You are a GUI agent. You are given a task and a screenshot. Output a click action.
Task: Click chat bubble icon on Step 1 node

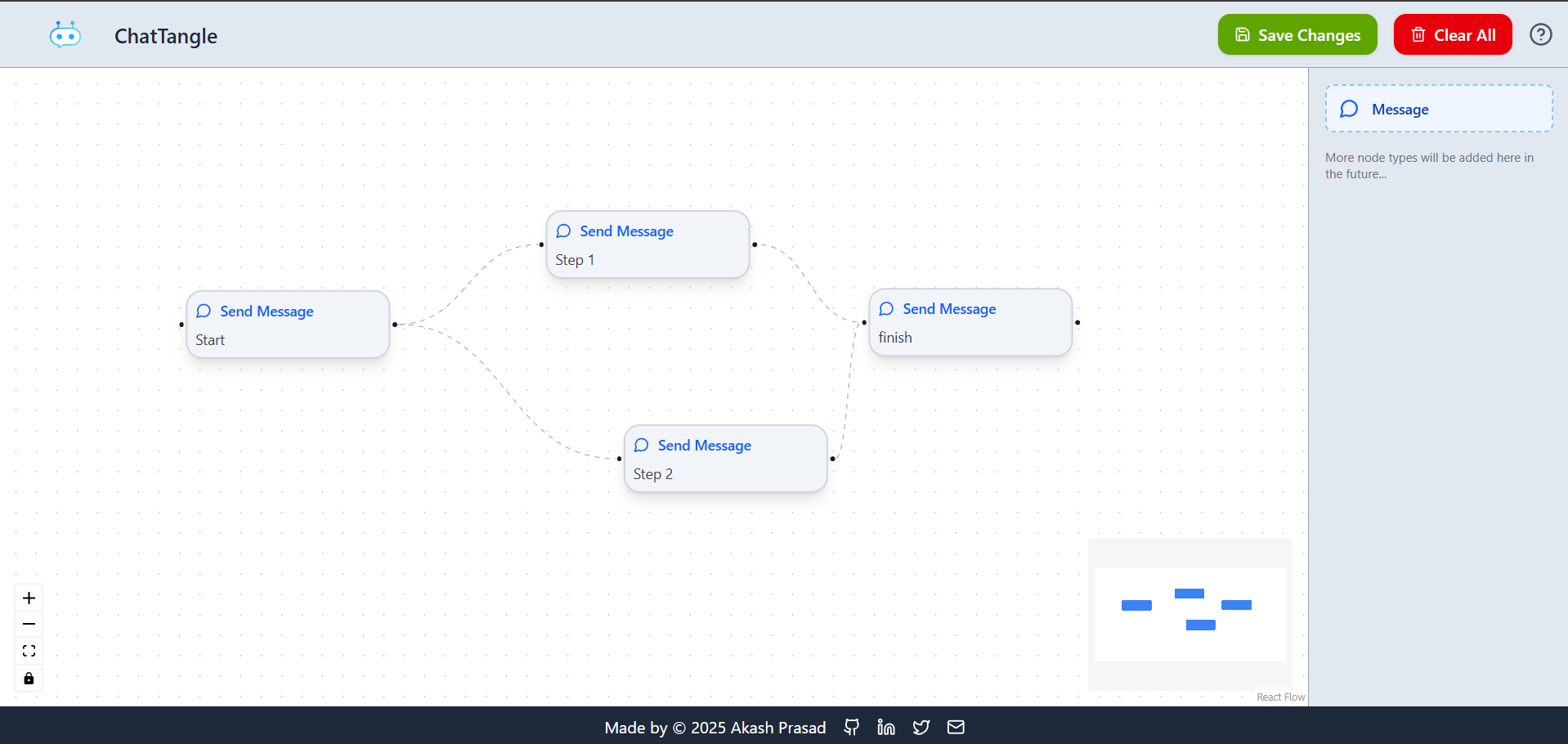pyautogui.click(x=564, y=231)
